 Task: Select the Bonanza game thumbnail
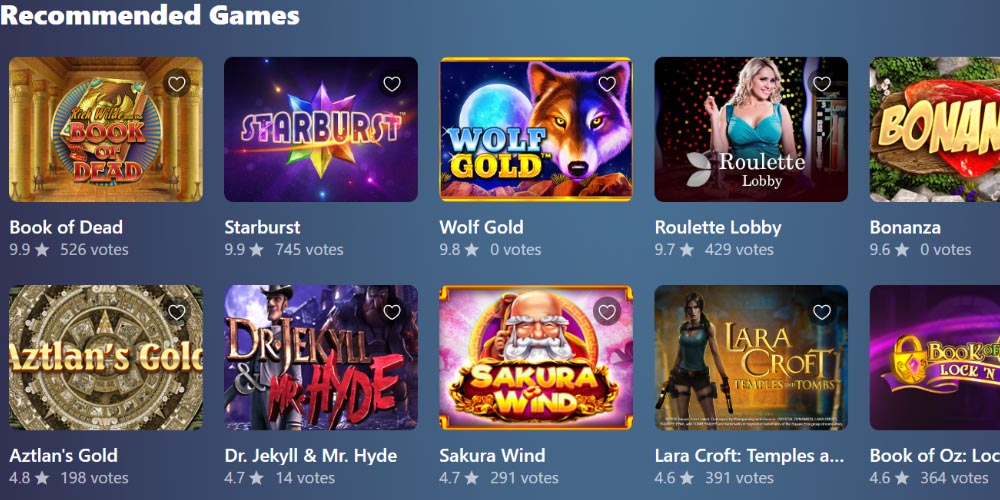(935, 129)
